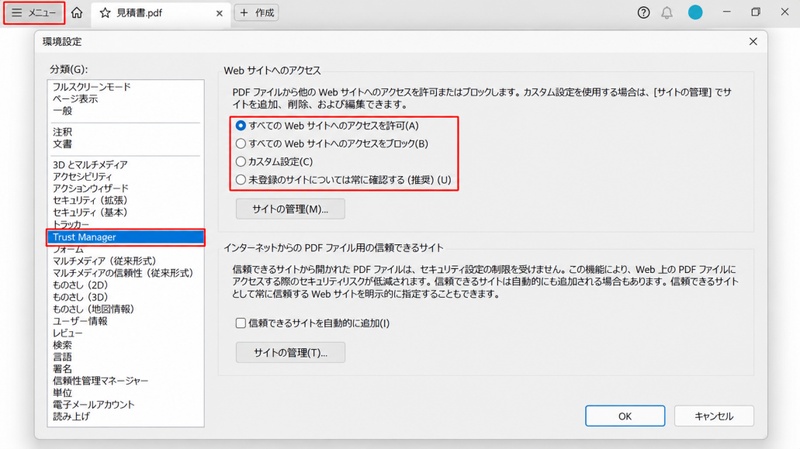This screenshot has width=800, height=449.
Task: Select 未登録のサイトについては常に確認する radio
Action: [241, 180]
